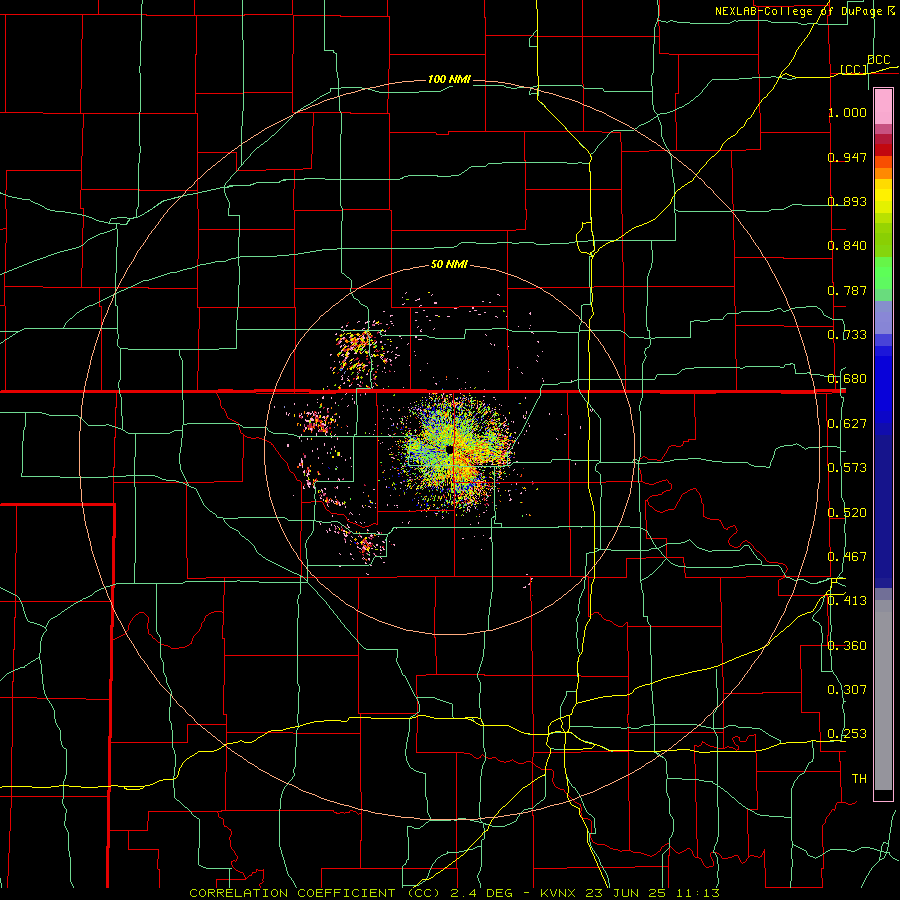Click the 0.467 scale value
The height and width of the screenshot is (900, 900).
tap(847, 557)
